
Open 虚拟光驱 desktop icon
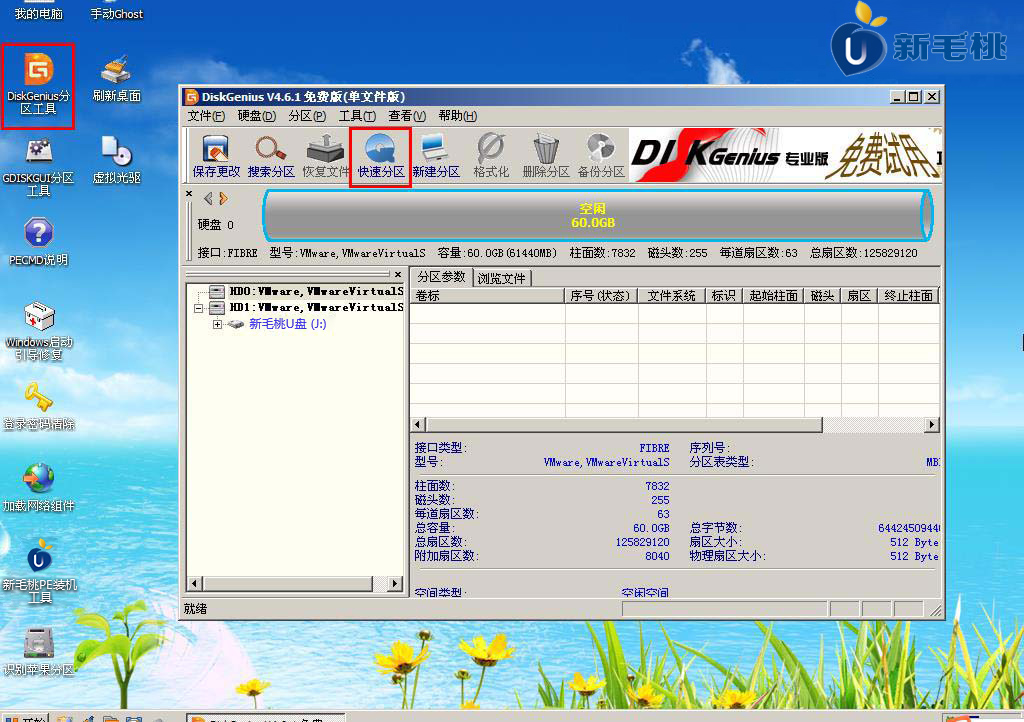pos(116,160)
